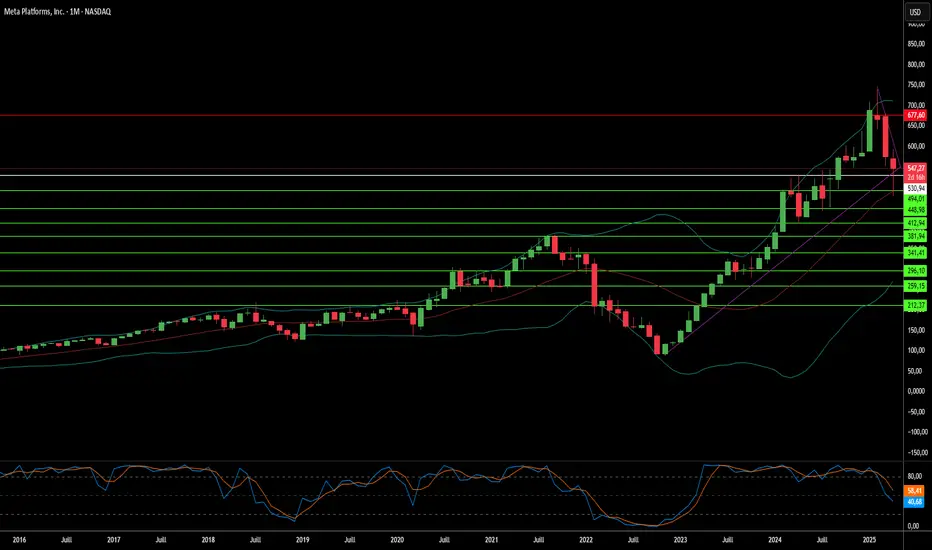The height and width of the screenshot is (550, 932).
Task: Select the red 677,60 price label
Action: click(915, 115)
